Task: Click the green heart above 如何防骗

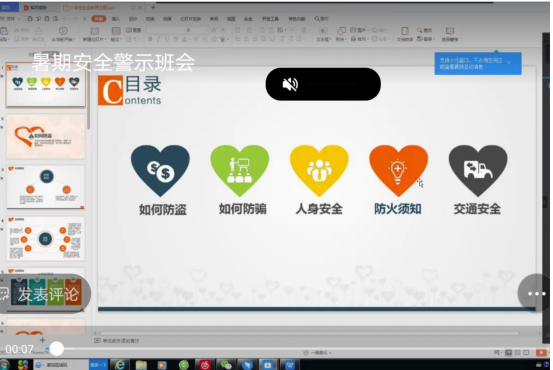Action: pyautogui.click(x=240, y=171)
